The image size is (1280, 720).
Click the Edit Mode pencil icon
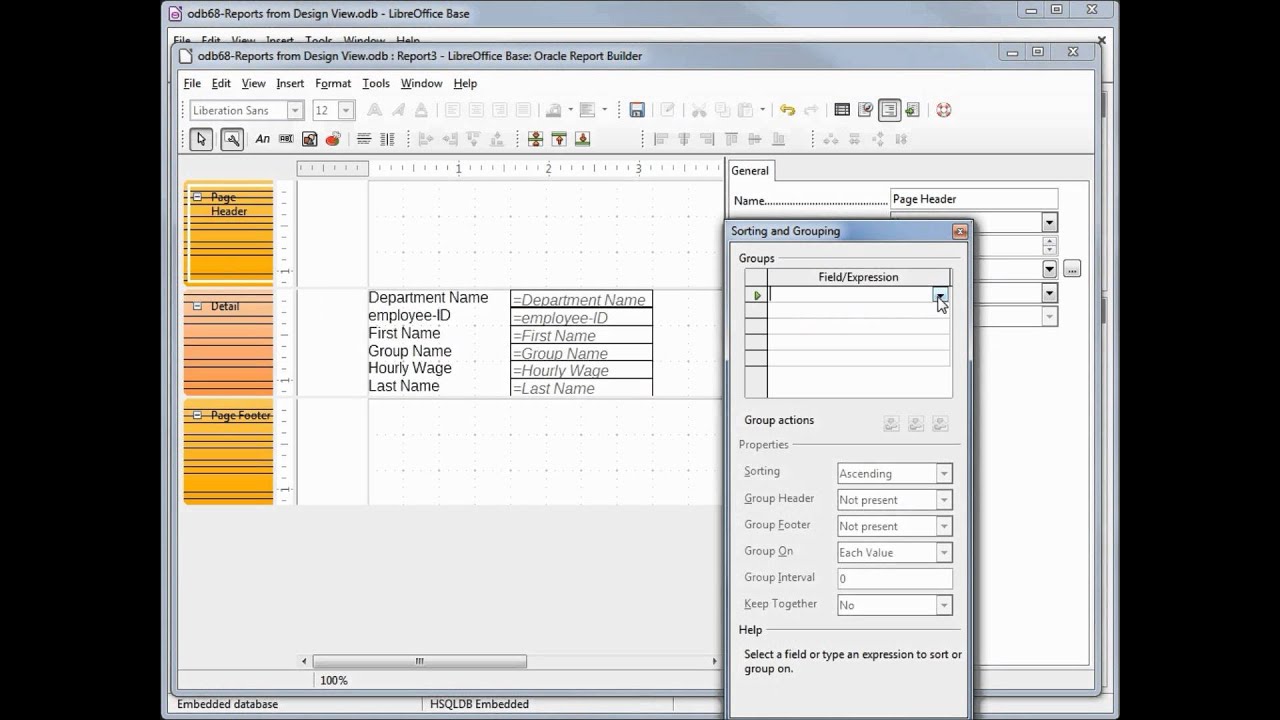(x=667, y=110)
